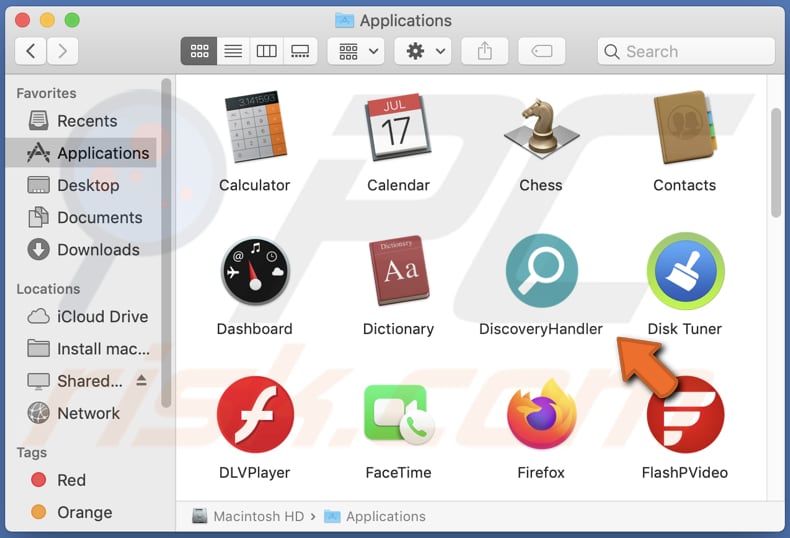Open the gear action menu
This screenshot has width=790, height=538.
tap(423, 51)
